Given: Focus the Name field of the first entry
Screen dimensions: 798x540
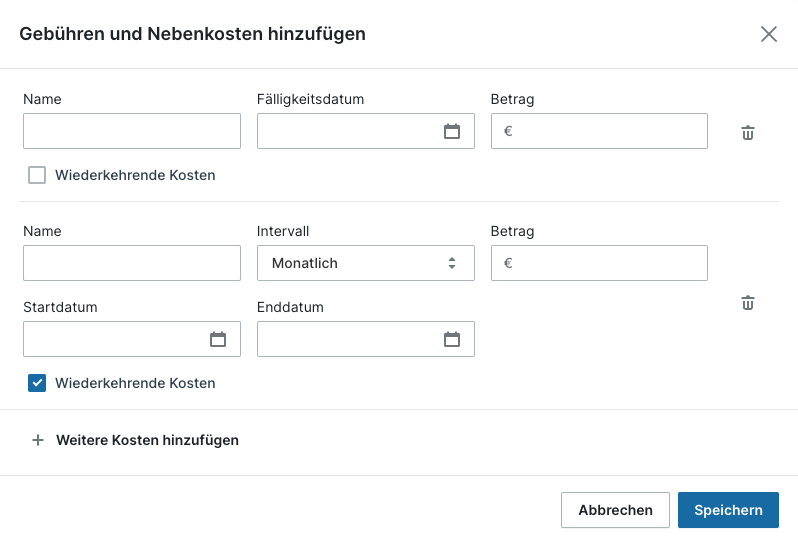Looking at the screenshot, I should (x=131, y=131).
